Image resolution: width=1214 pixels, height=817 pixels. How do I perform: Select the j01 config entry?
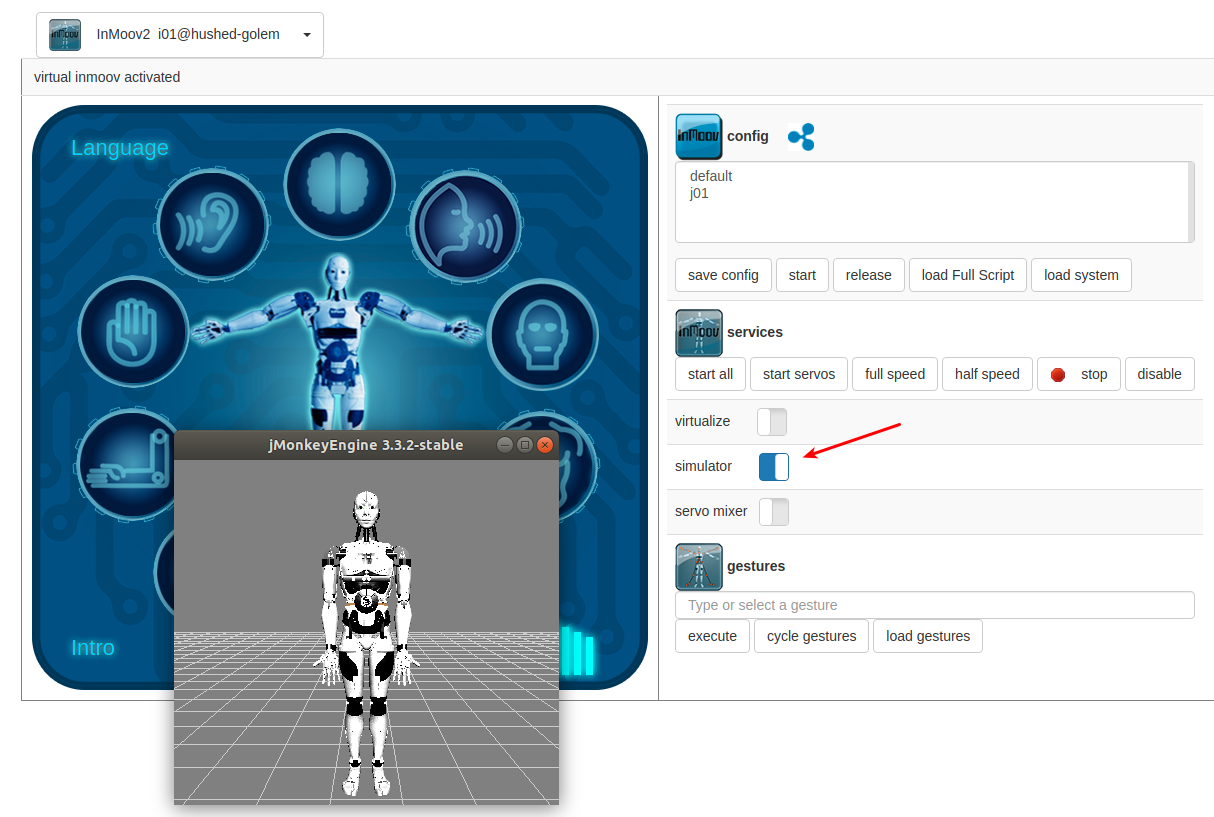pos(699,193)
